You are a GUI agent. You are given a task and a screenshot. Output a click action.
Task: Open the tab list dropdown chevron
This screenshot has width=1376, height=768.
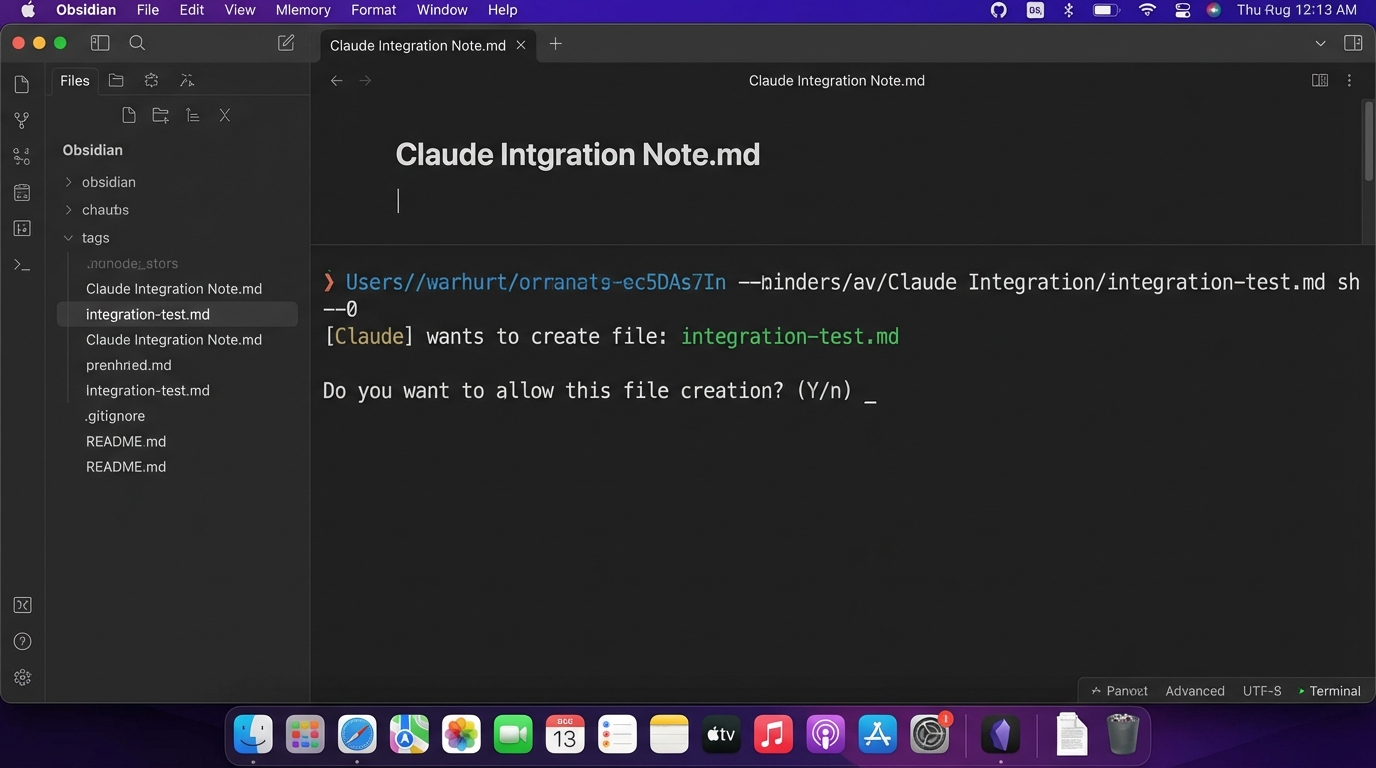[x=1322, y=44]
